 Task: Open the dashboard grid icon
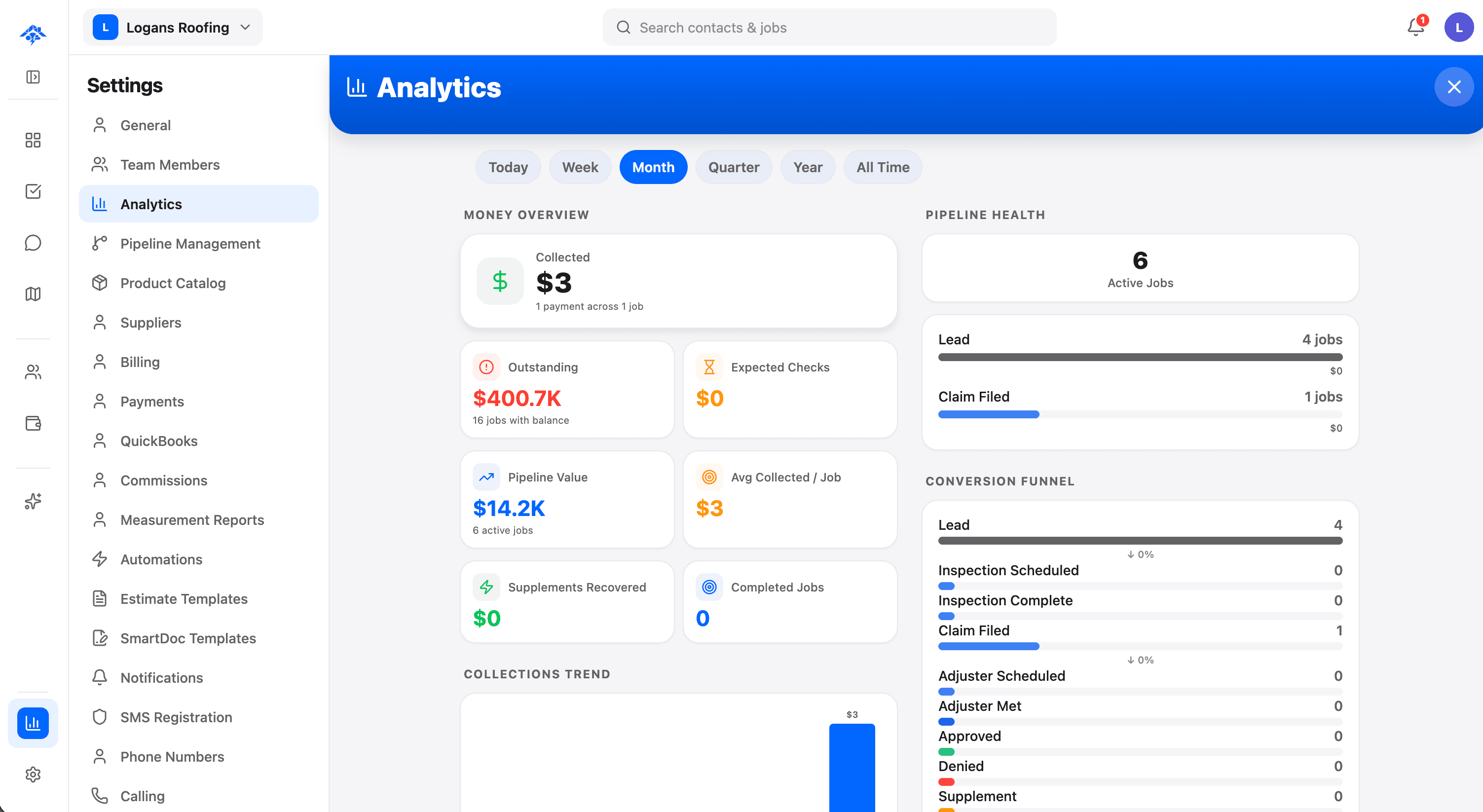click(33, 140)
